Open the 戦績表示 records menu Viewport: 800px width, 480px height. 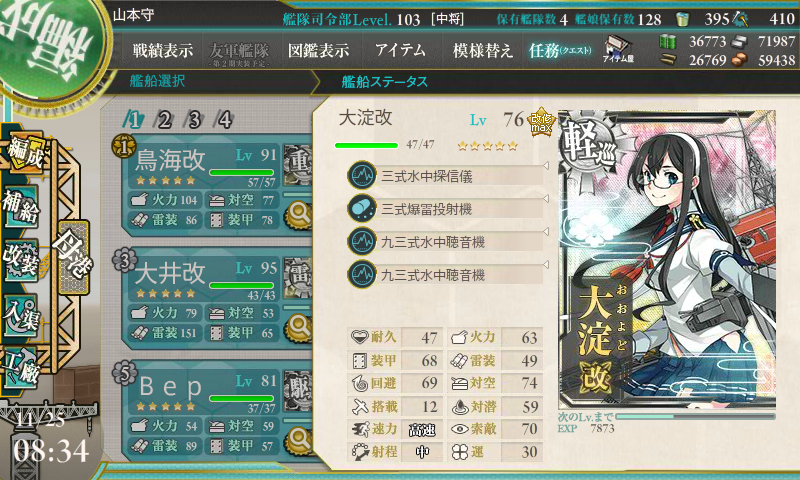tap(163, 50)
